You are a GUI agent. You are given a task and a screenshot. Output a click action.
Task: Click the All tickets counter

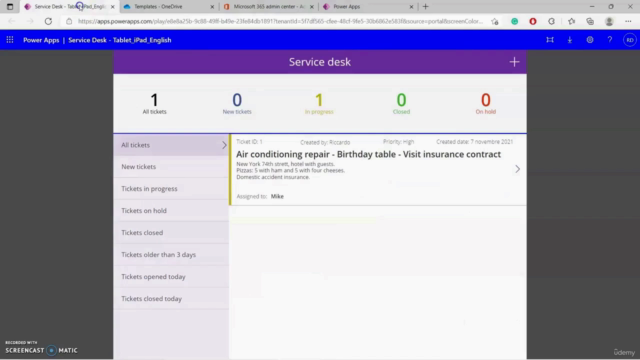154,103
